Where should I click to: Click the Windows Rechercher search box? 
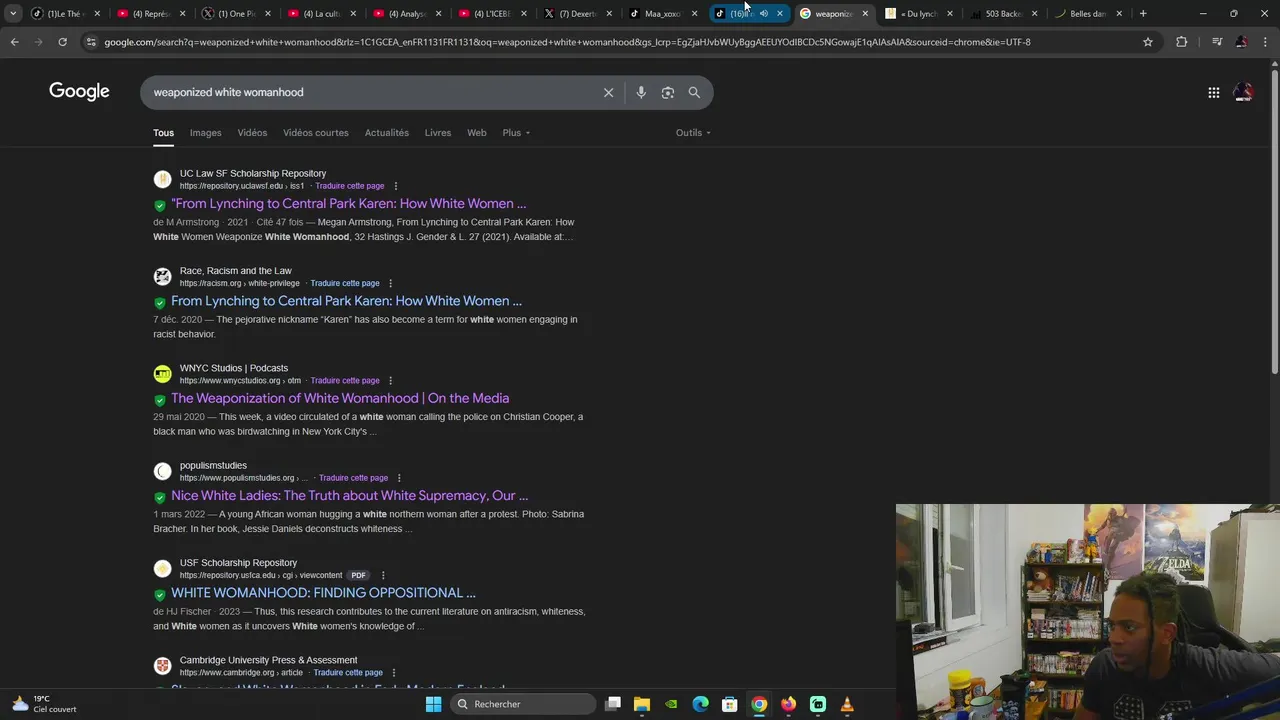pyautogui.click(x=523, y=704)
